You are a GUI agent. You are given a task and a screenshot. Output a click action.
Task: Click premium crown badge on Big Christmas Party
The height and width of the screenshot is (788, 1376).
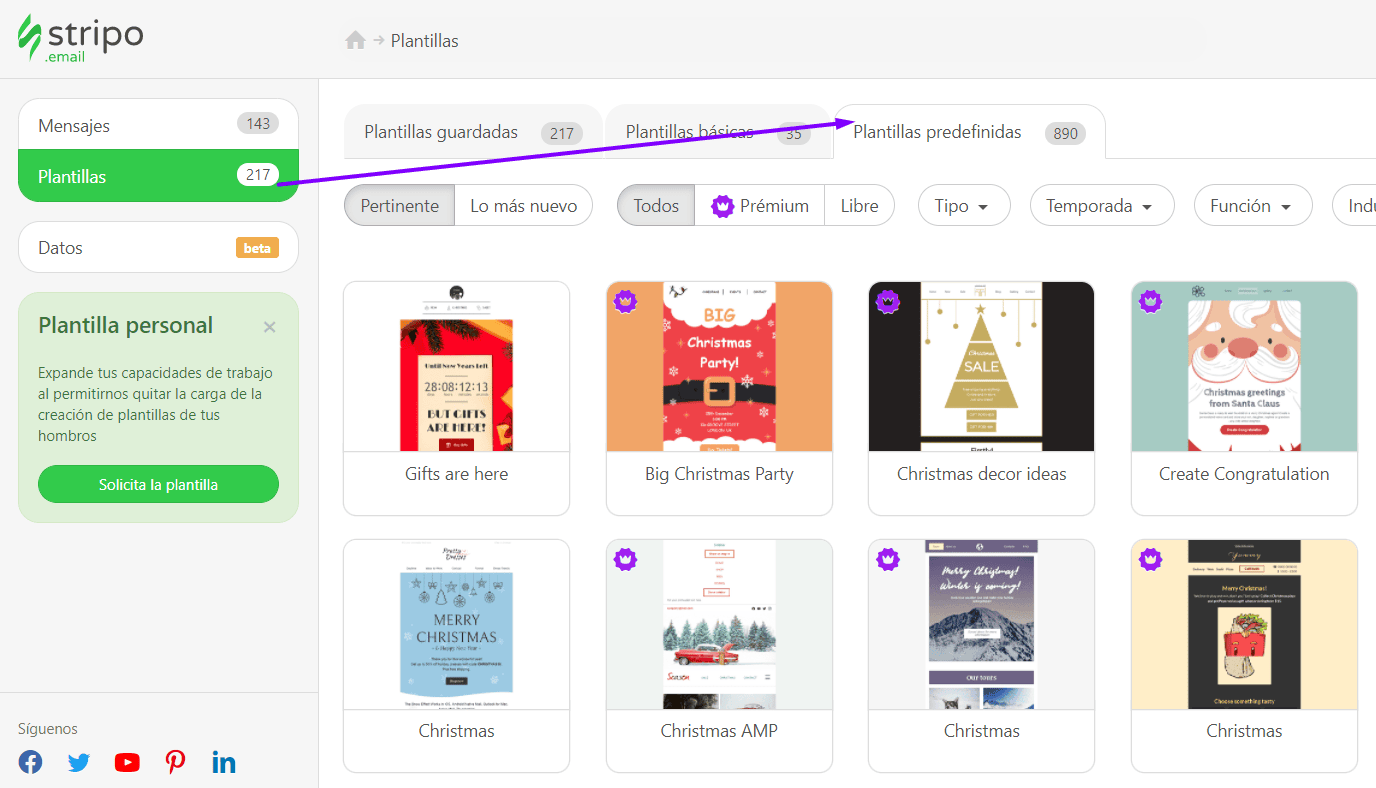click(626, 301)
